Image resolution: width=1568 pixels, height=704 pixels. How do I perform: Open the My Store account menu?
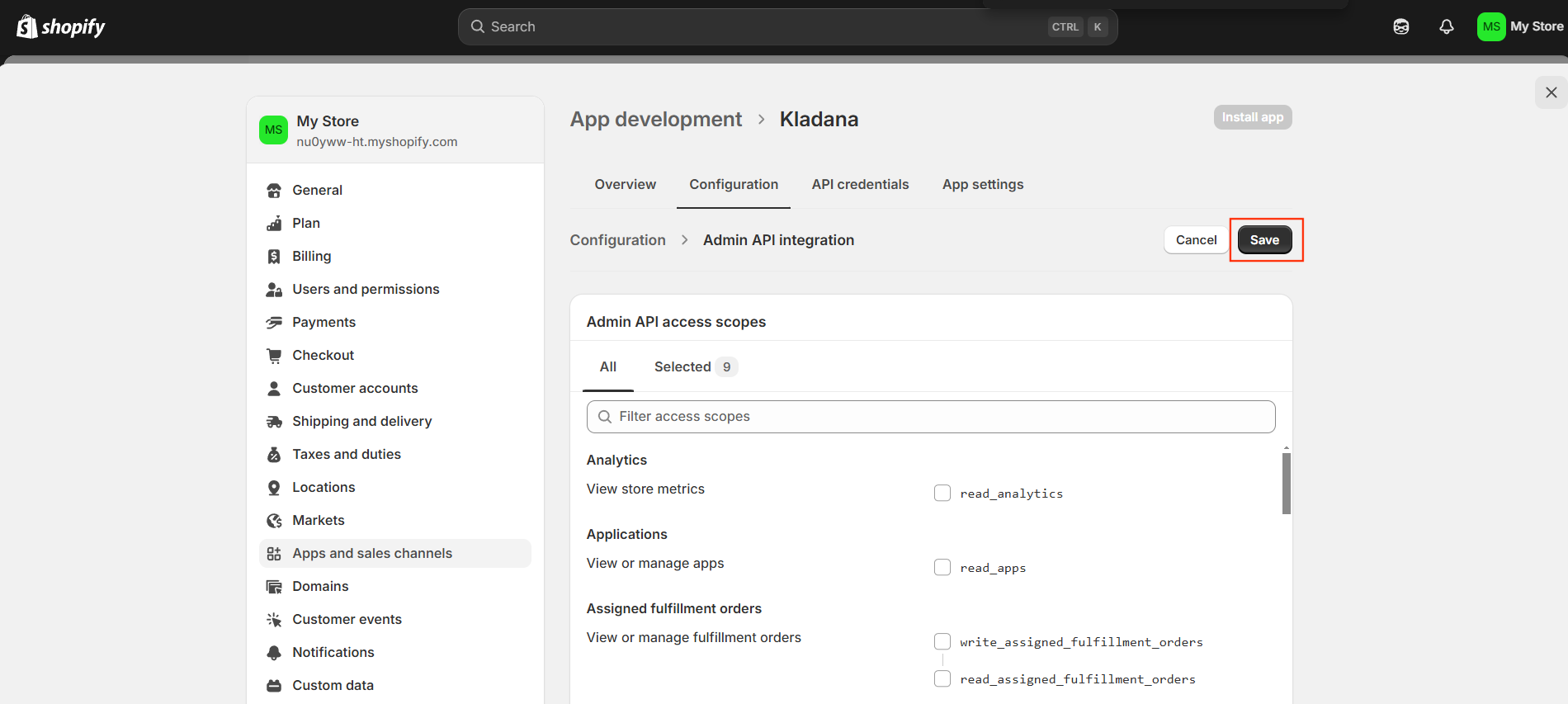pyautogui.click(x=1520, y=26)
